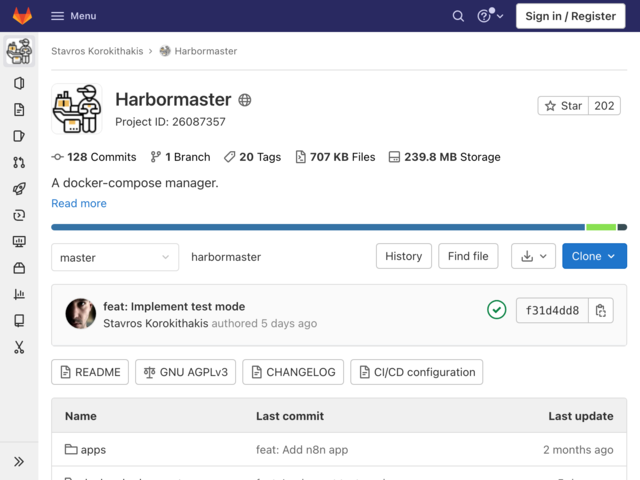Image resolution: width=640 pixels, height=480 pixels.
Task: Open the 20 Tags link
Action: [252, 157]
